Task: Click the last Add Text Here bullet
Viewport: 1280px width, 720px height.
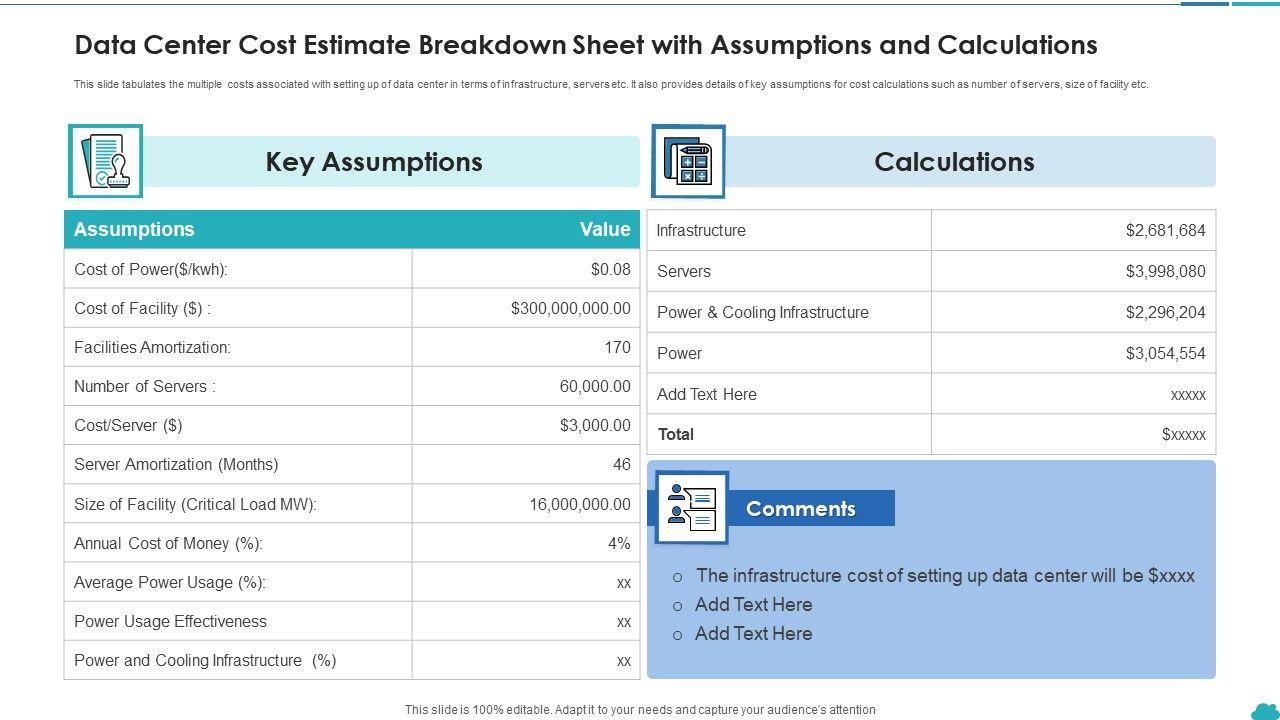Action: (753, 633)
